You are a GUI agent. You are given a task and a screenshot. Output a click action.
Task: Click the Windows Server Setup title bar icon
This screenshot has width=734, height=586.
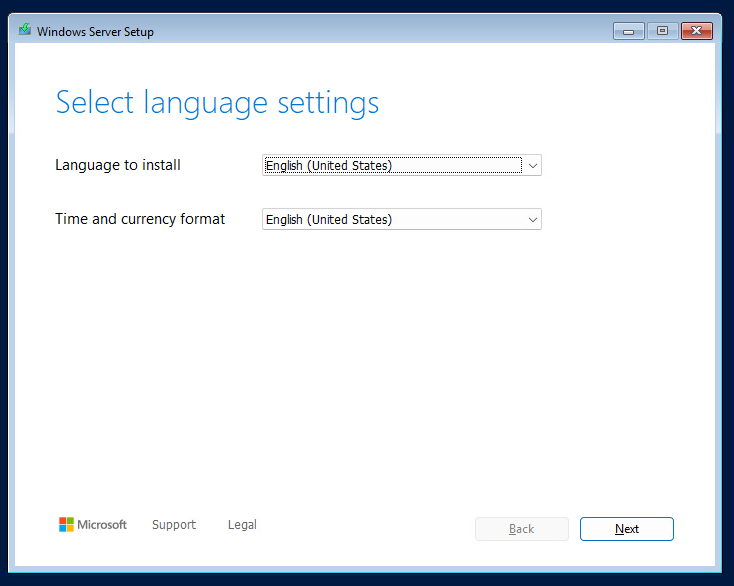click(25, 31)
